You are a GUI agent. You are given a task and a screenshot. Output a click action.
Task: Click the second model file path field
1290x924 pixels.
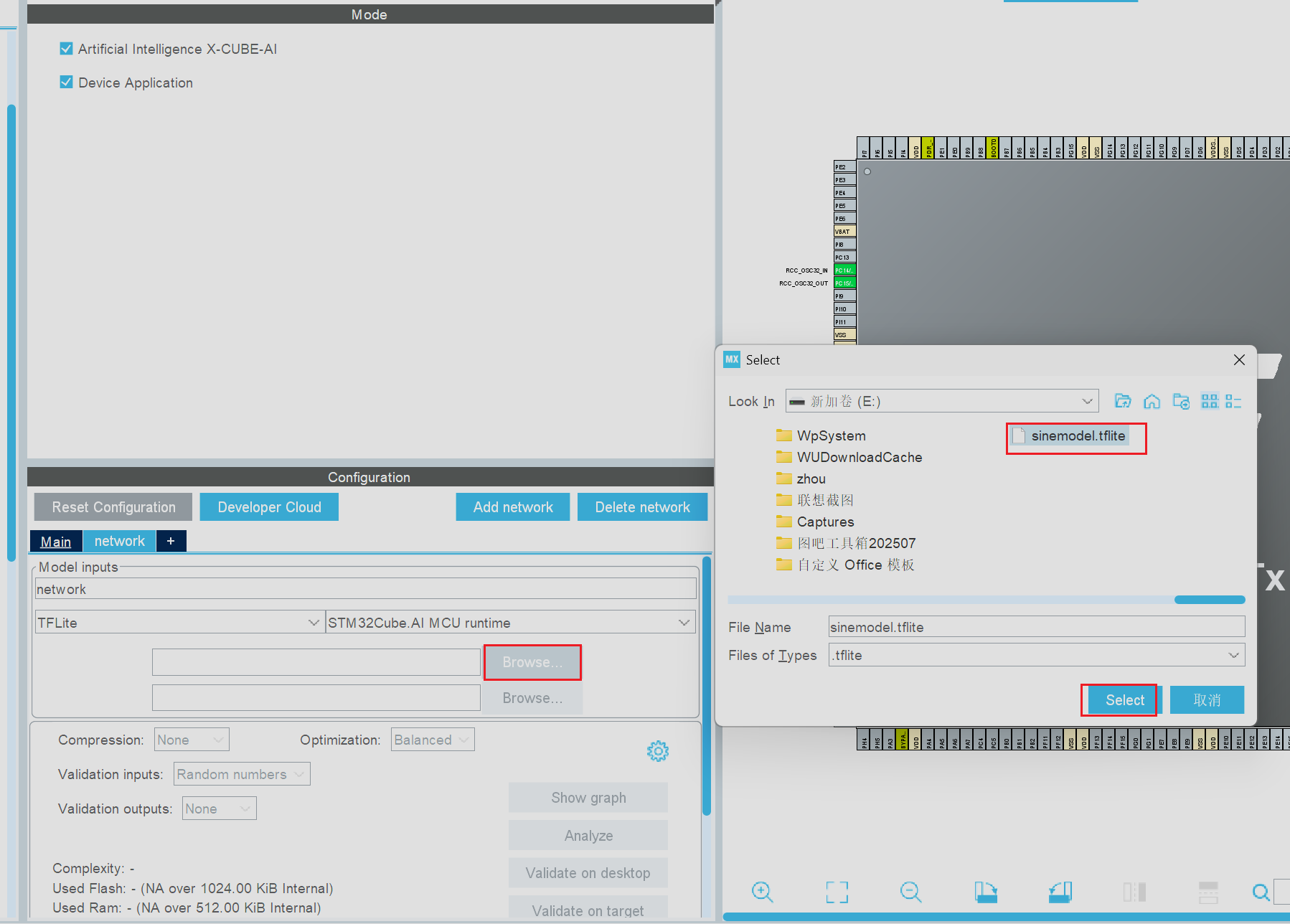pos(316,698)
